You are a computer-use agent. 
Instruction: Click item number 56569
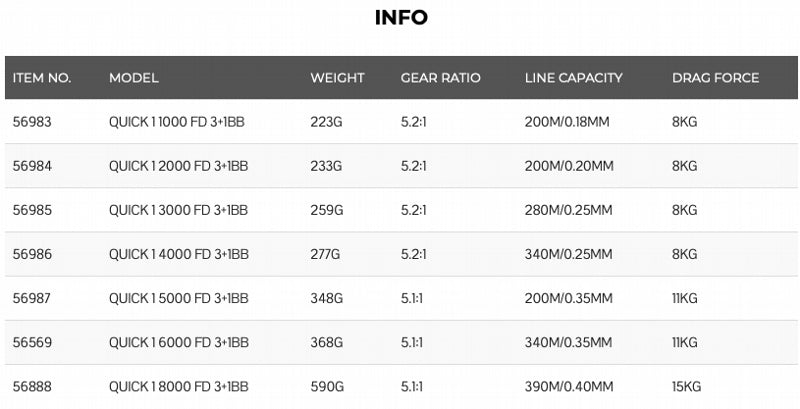(30, 342)
